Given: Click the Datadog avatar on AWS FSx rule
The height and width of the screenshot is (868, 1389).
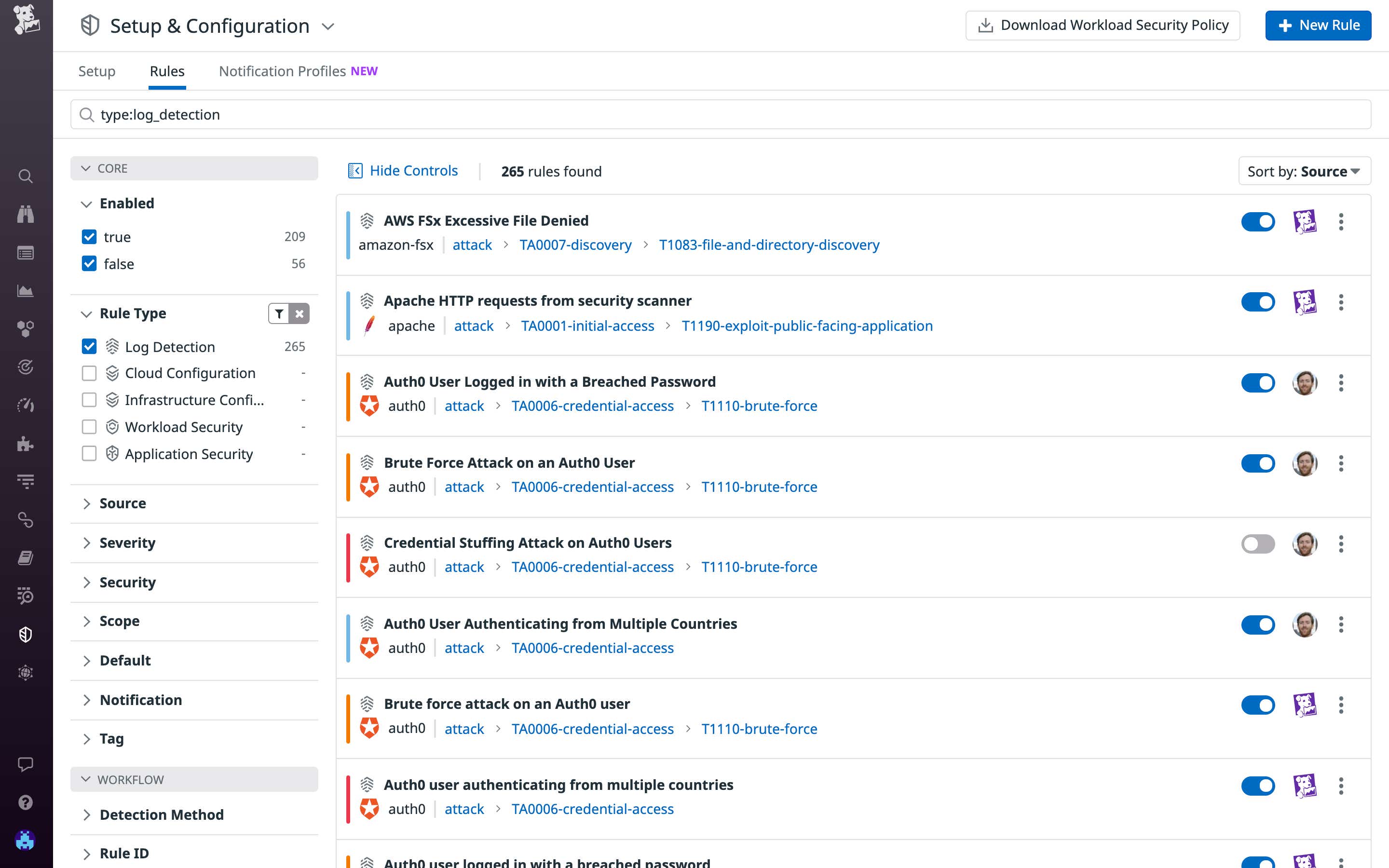Looking at the screenshot, I should (x=1305, y=222).
